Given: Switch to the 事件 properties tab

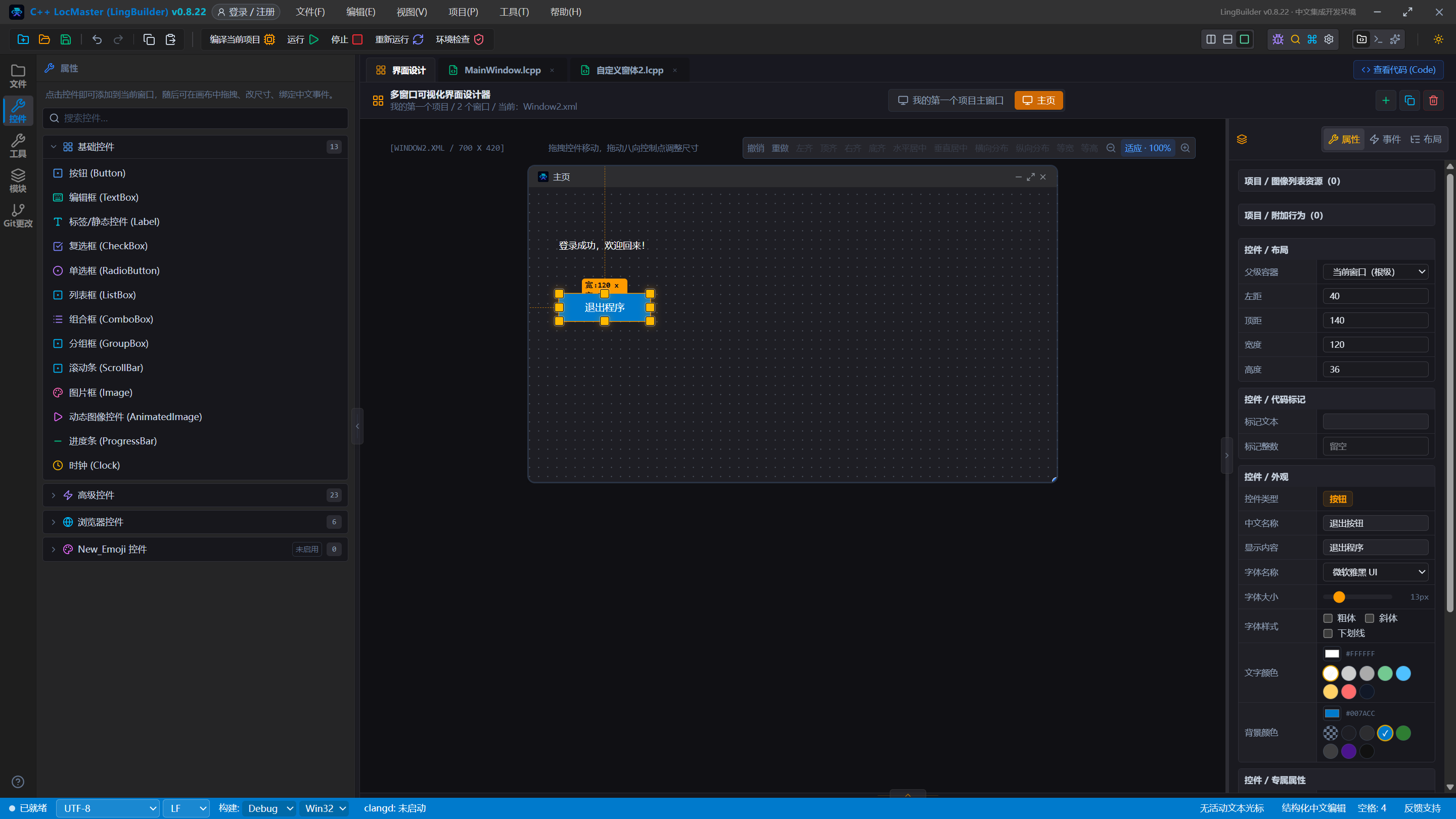Looking at the screenshot, I should click(1385, 139).
